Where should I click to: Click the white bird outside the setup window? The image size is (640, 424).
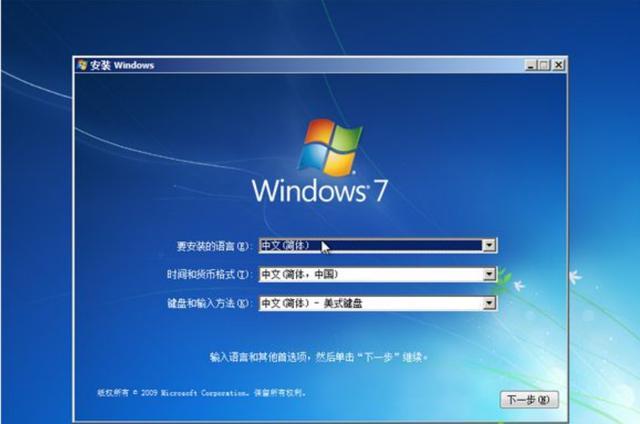576,277
